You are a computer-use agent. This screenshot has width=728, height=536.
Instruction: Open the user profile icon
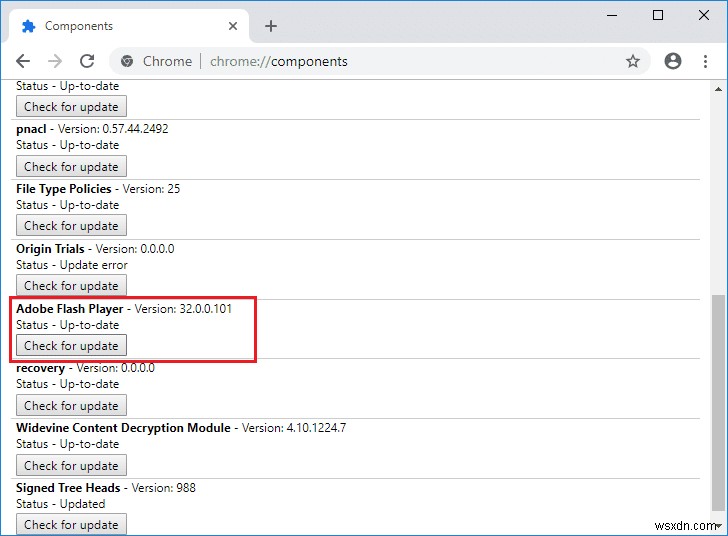point(673,61)
